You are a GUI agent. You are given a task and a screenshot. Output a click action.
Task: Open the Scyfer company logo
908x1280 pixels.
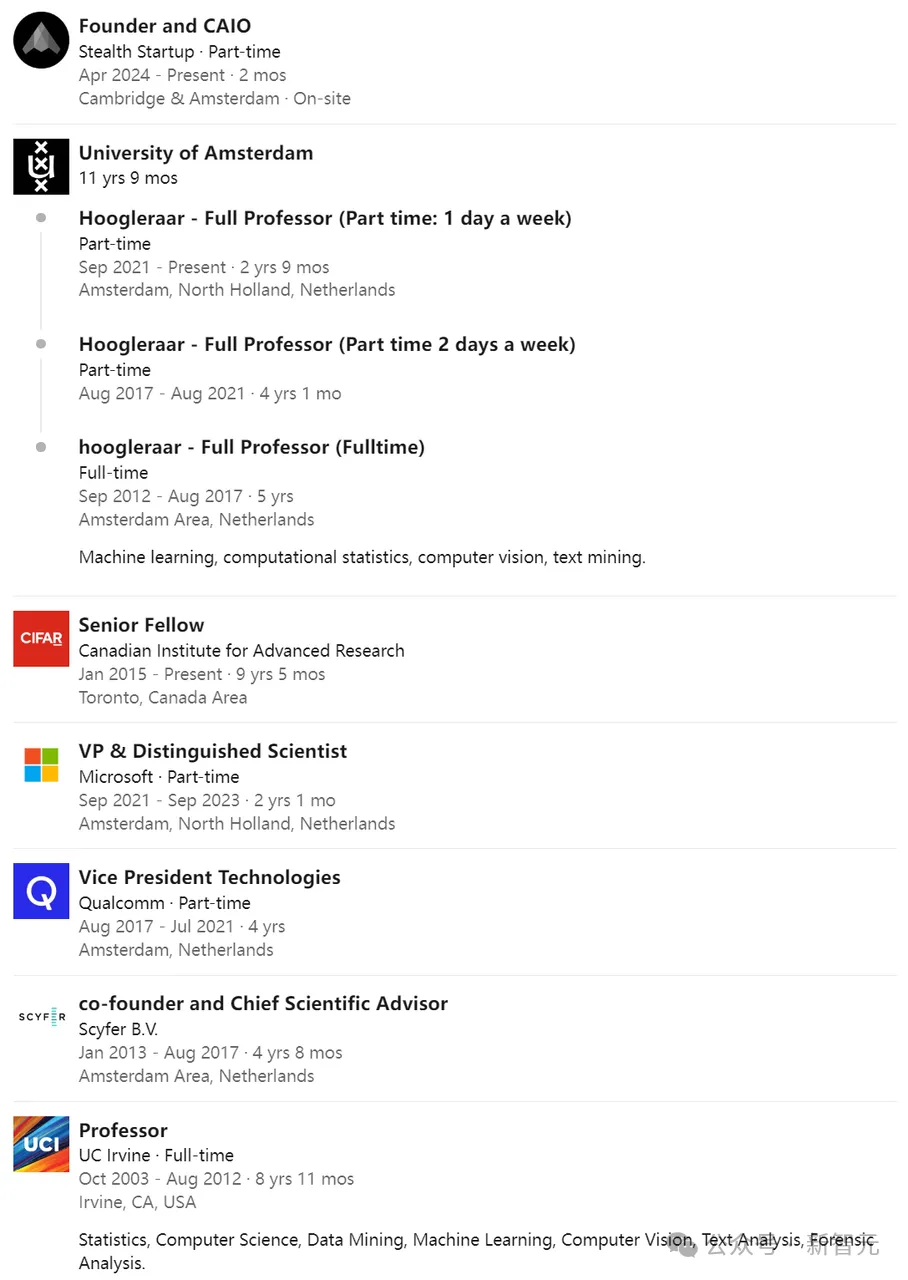click(x=41, y=1017)
